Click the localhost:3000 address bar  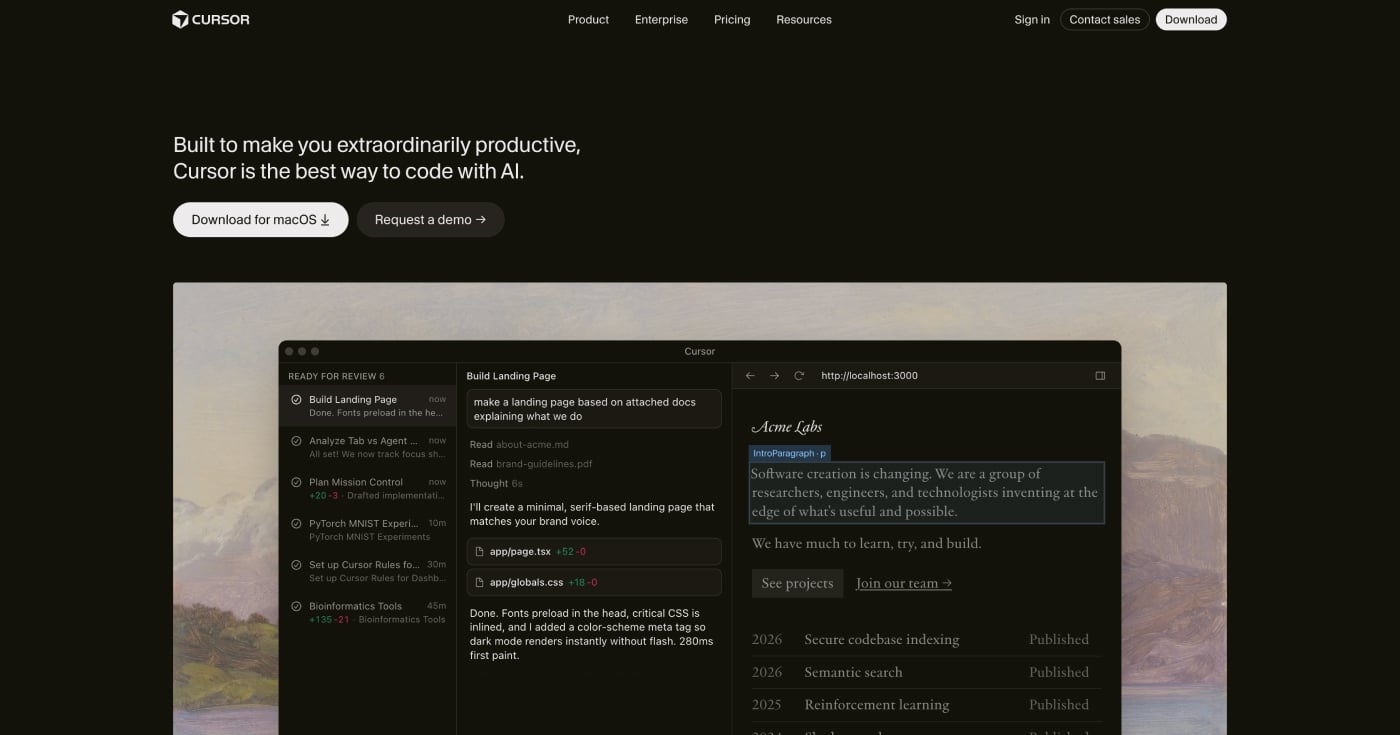(869, 375)
